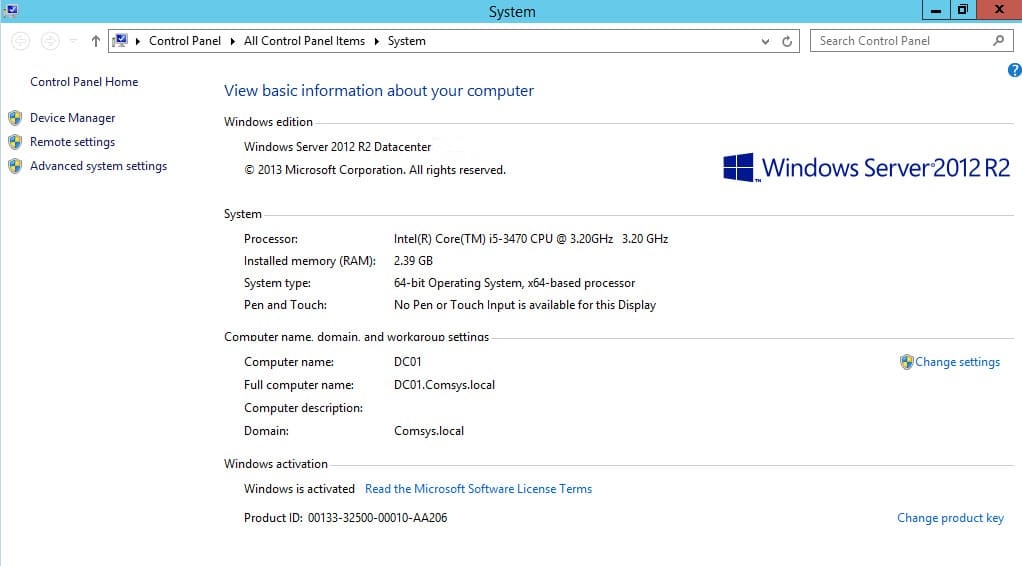The image size is (1022, 566).
Task: Select the Control Panel breadcrumb
Action: pyautogui.click(x=187, y=41)
